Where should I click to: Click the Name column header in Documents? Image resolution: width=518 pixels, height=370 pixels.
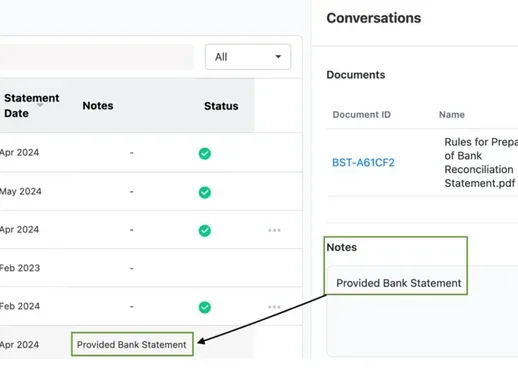(x=452, y=115)
